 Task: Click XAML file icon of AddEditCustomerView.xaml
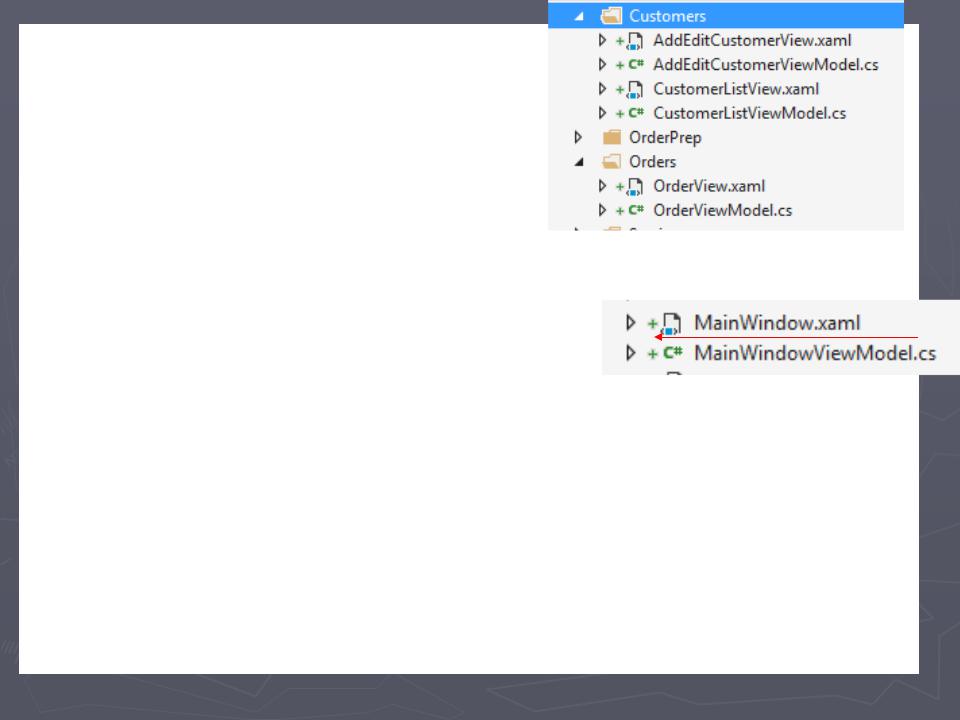point(634,41)
